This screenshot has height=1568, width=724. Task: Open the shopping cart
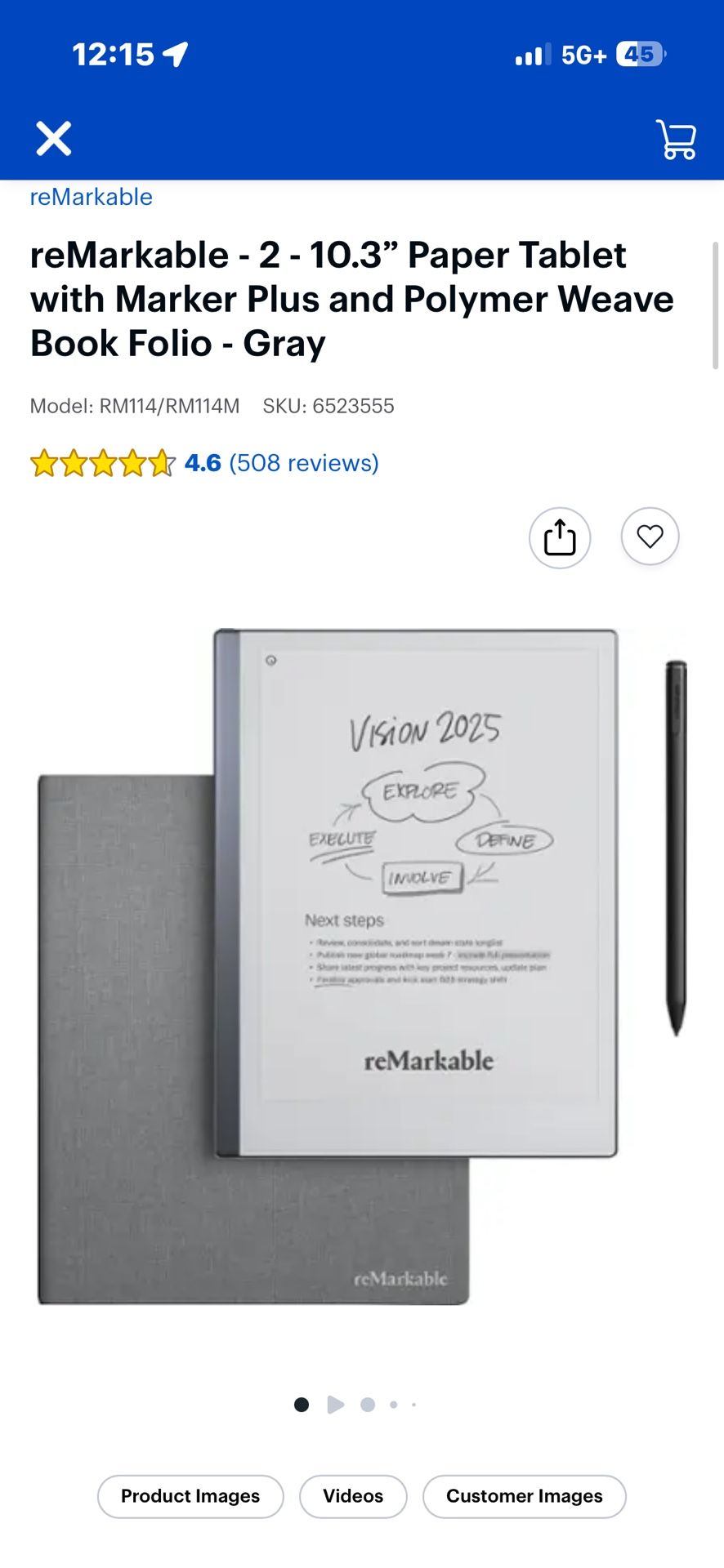point(677,140)
